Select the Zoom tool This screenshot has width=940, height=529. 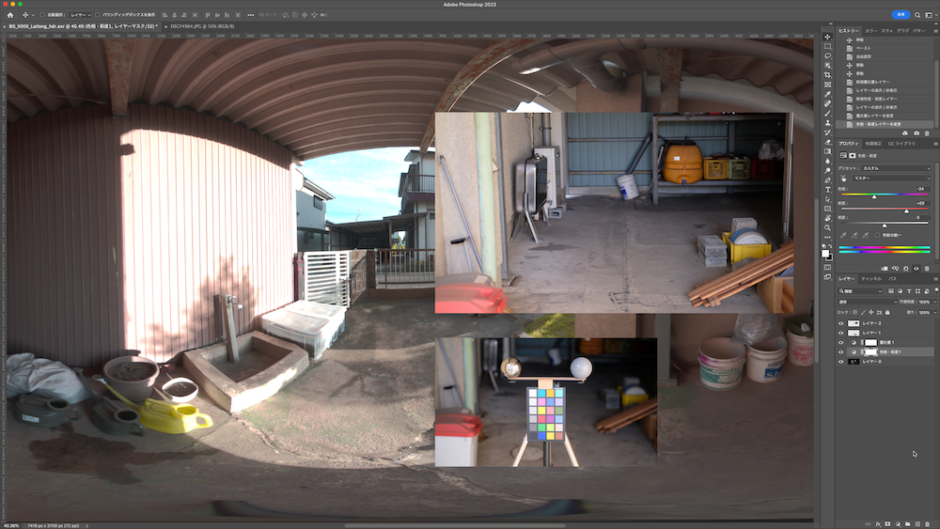click(828, 227)
